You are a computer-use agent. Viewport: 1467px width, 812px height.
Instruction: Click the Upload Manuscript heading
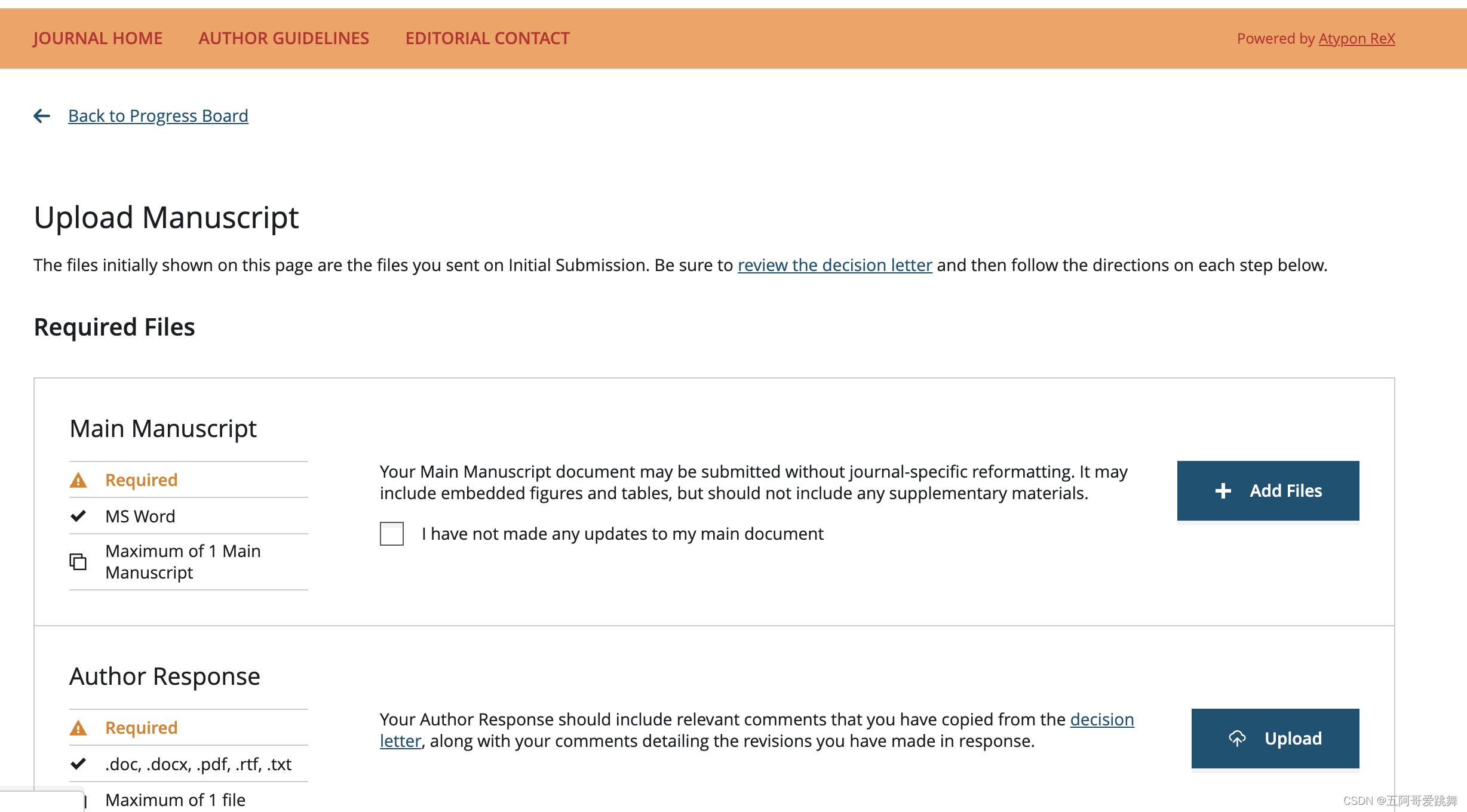point(166,217)
